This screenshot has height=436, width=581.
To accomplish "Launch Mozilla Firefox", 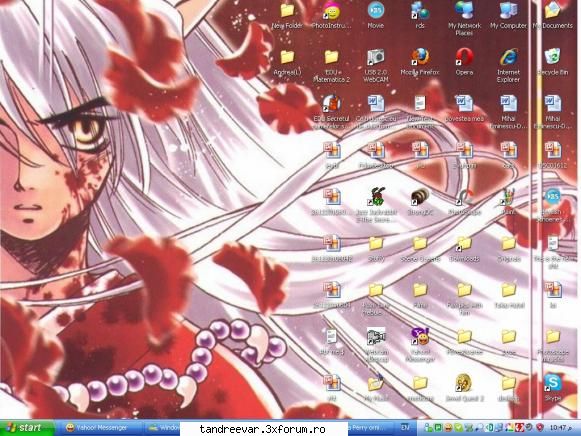I will [x=420, y=62].
